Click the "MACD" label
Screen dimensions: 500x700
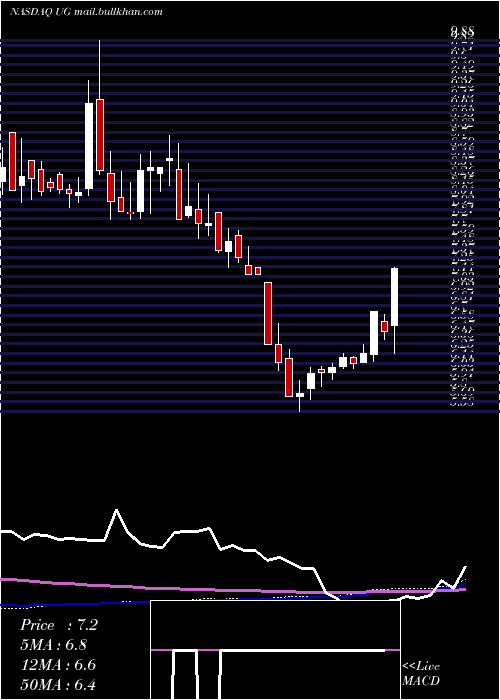(x=421, y=681)
